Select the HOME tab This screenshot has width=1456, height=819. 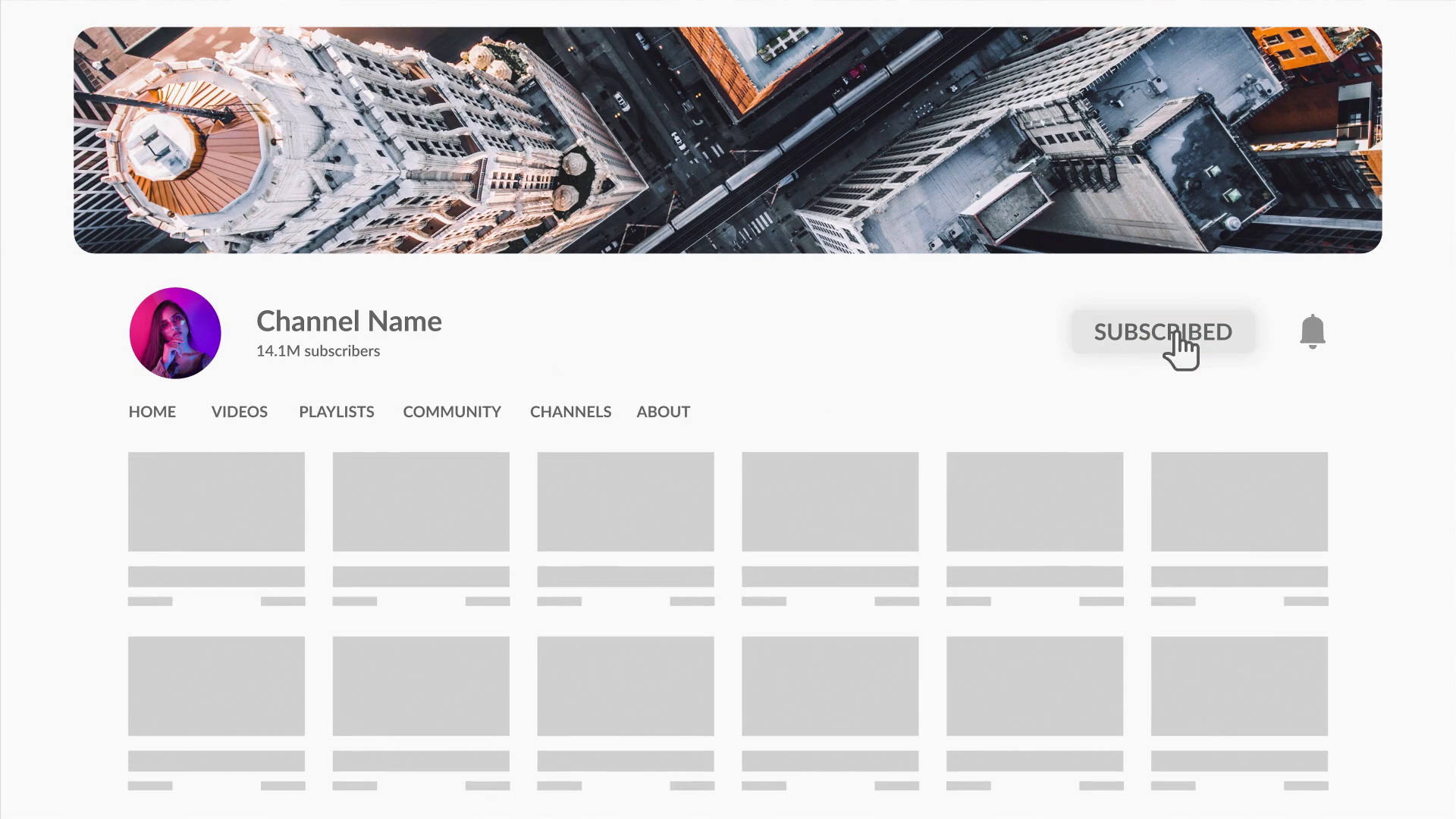click(152, 412)
